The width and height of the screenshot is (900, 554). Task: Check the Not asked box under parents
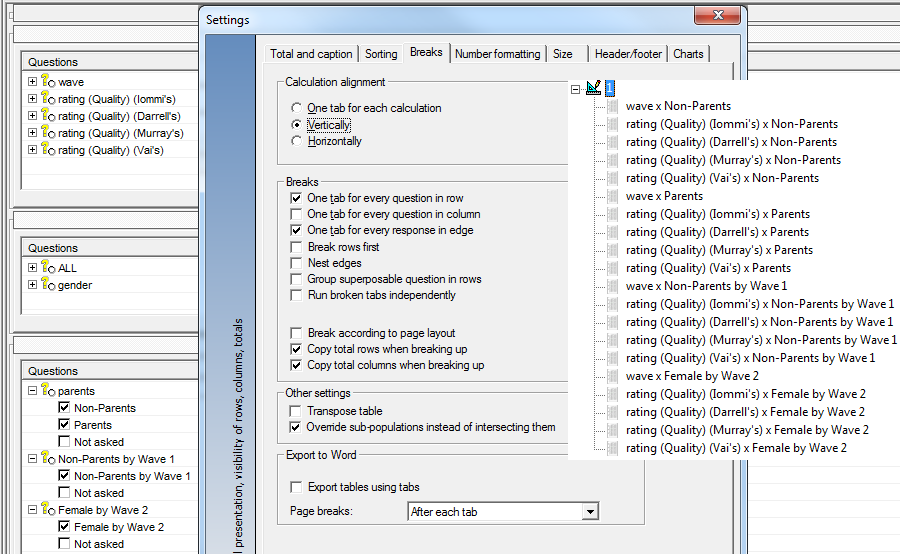(64, 441)
